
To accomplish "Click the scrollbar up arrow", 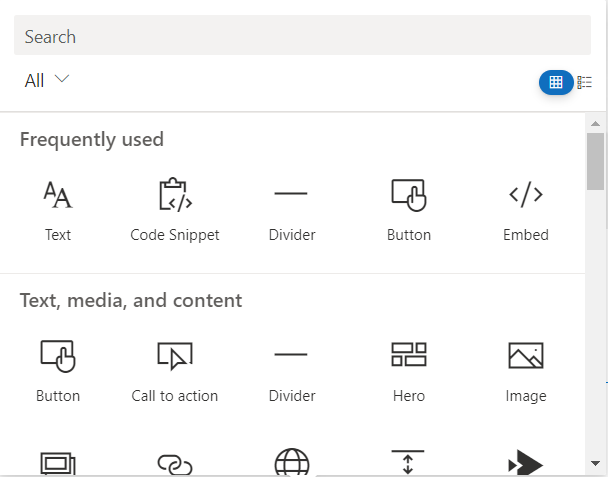I will [x=595, y=124].
